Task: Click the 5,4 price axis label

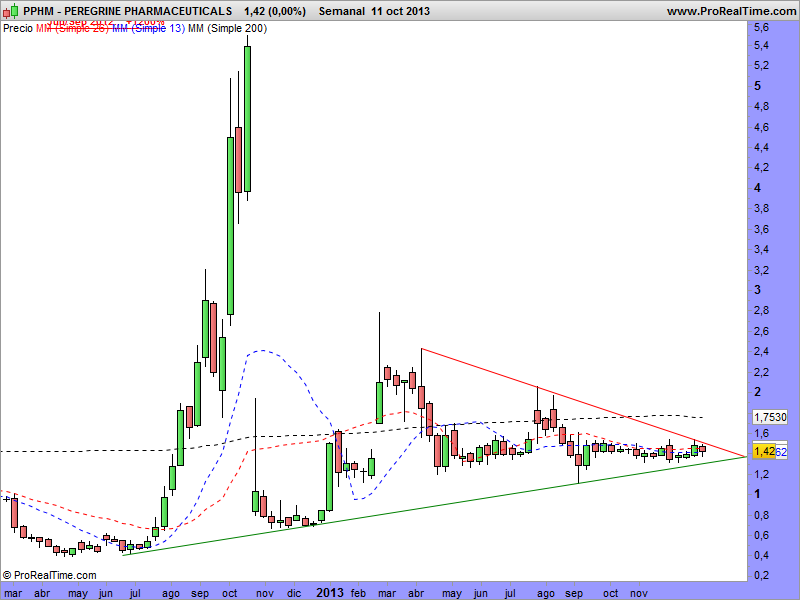Action: [x=761, y=46]
